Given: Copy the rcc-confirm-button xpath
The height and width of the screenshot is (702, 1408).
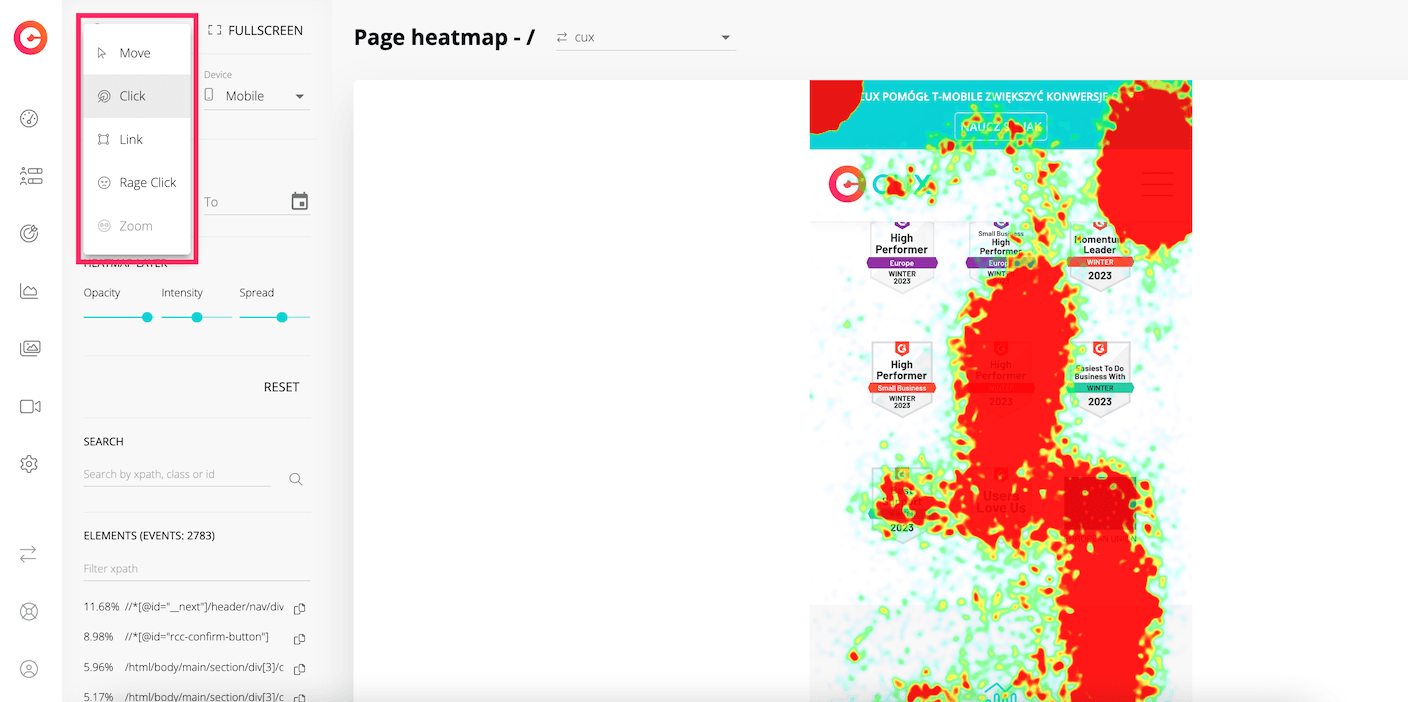Looking at the screenshot, I should point(299,638).
